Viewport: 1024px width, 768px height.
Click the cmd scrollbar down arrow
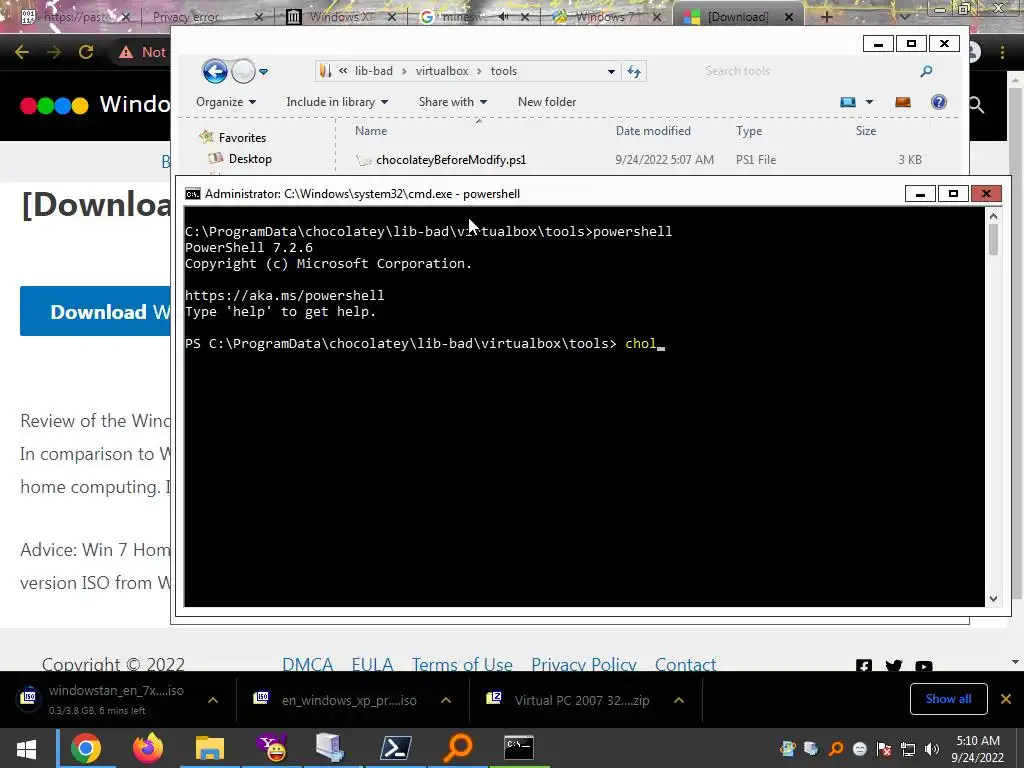[x=993, y=599]
